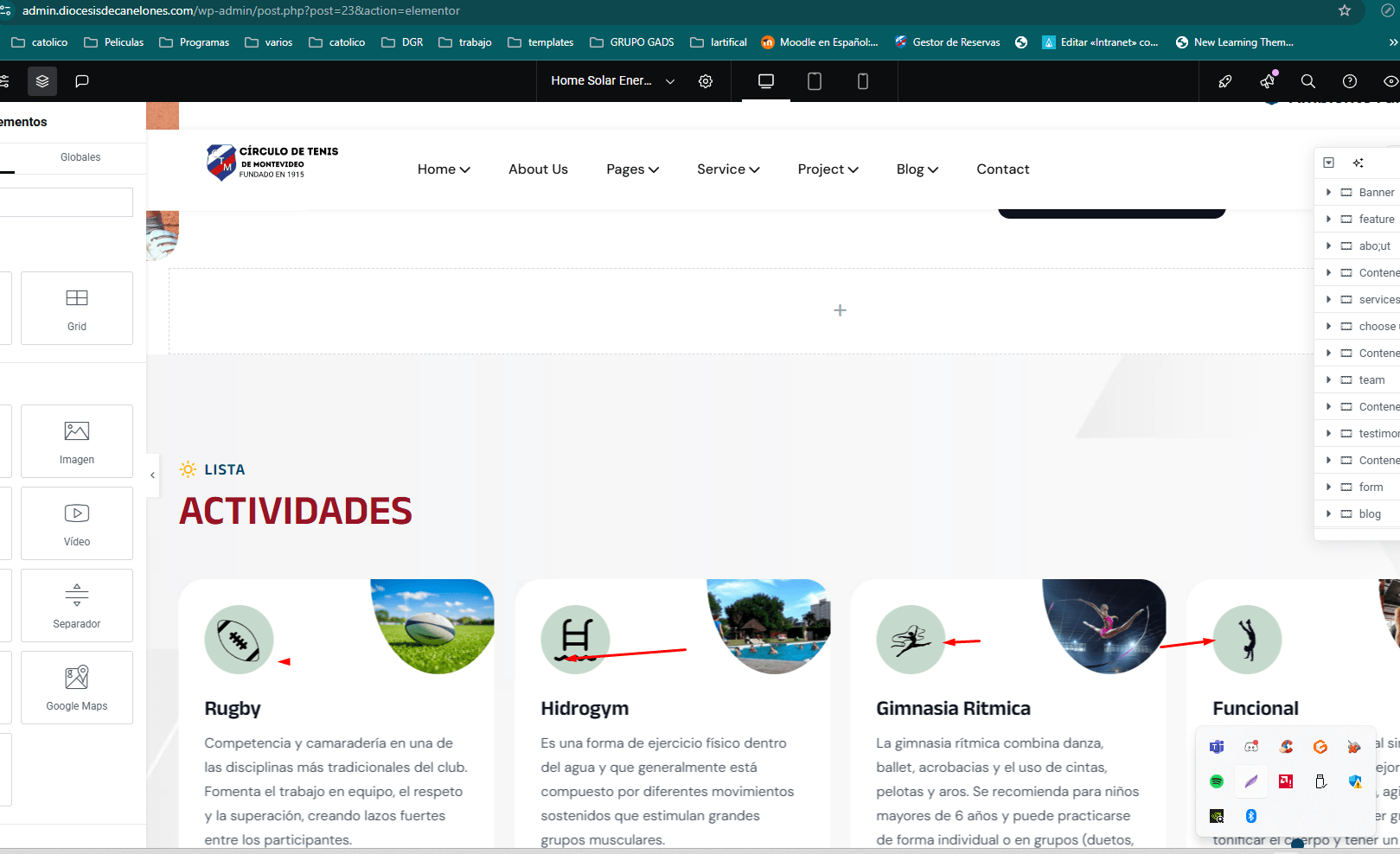1400x854 pixels.
Task: Collapse the left widgets panel arrow
Action: click(153, 475)
